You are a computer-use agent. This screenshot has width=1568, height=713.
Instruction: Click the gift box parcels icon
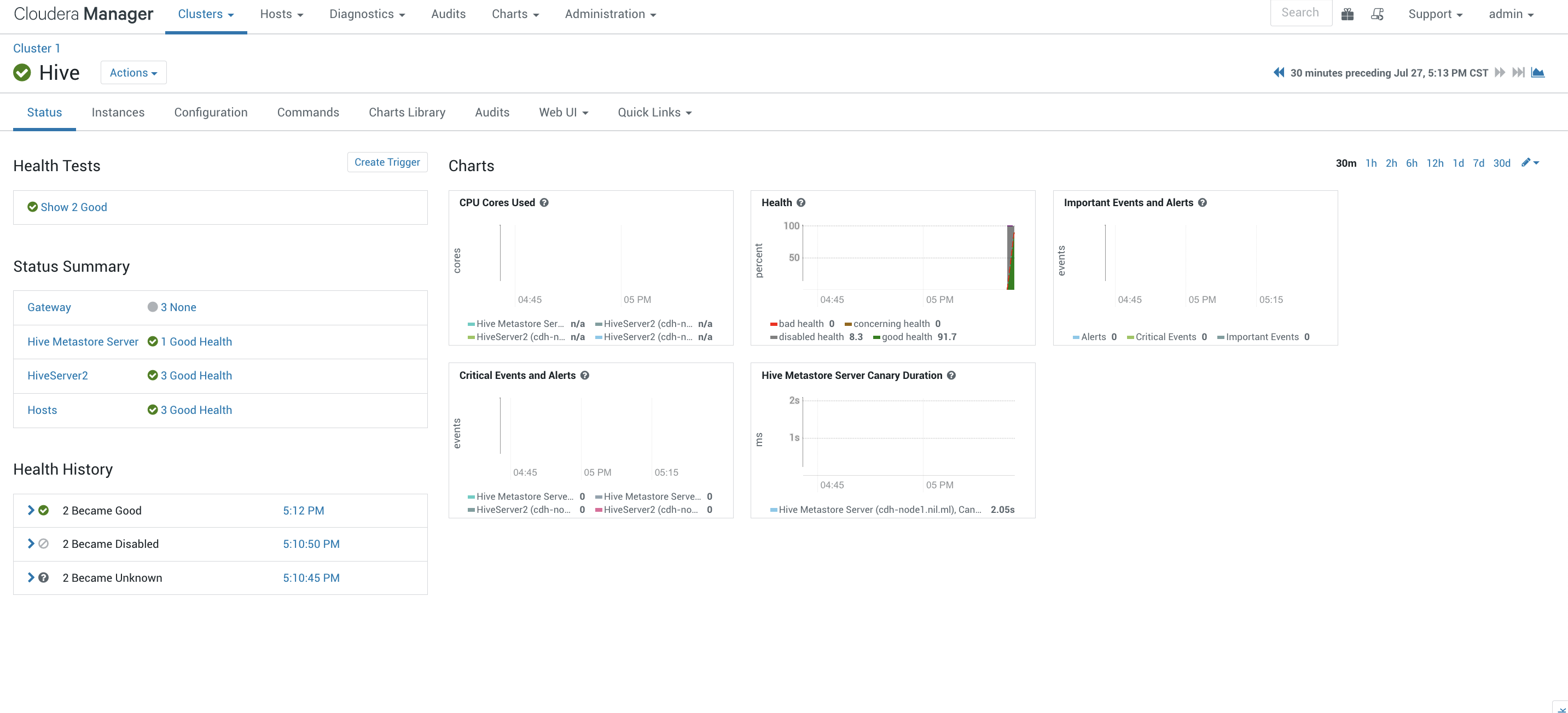coord(1347,14)
